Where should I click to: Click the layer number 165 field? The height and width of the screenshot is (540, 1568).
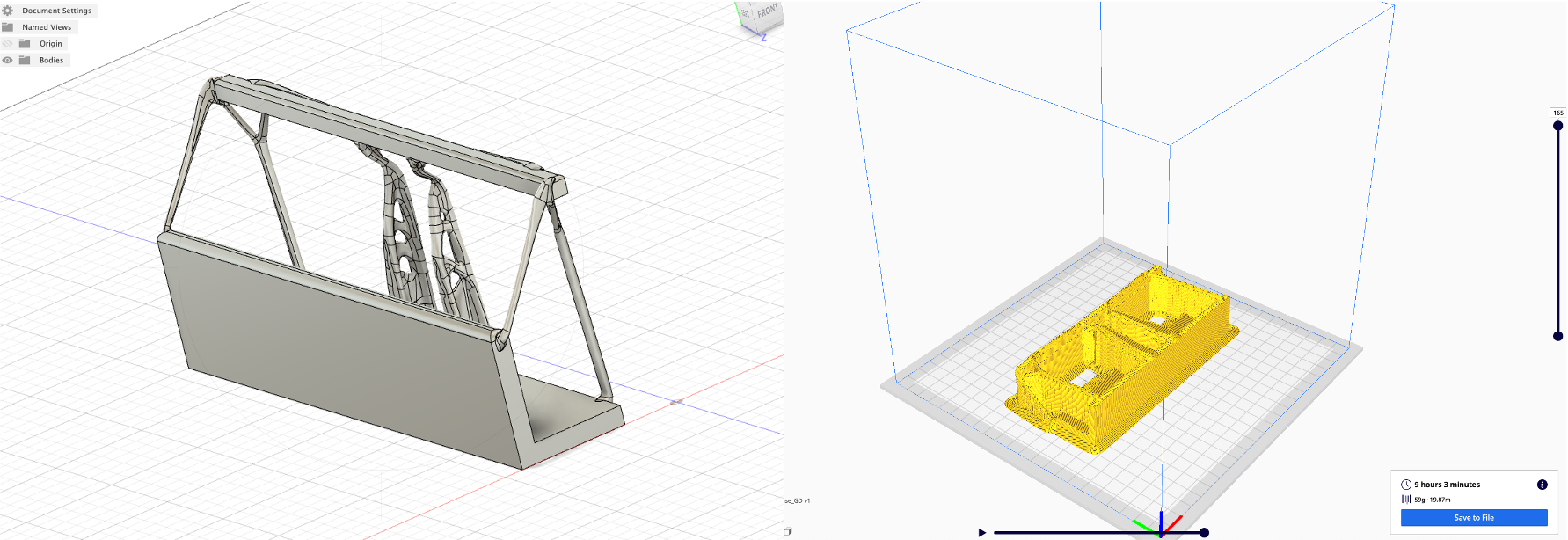click(x=1557, y=113)
